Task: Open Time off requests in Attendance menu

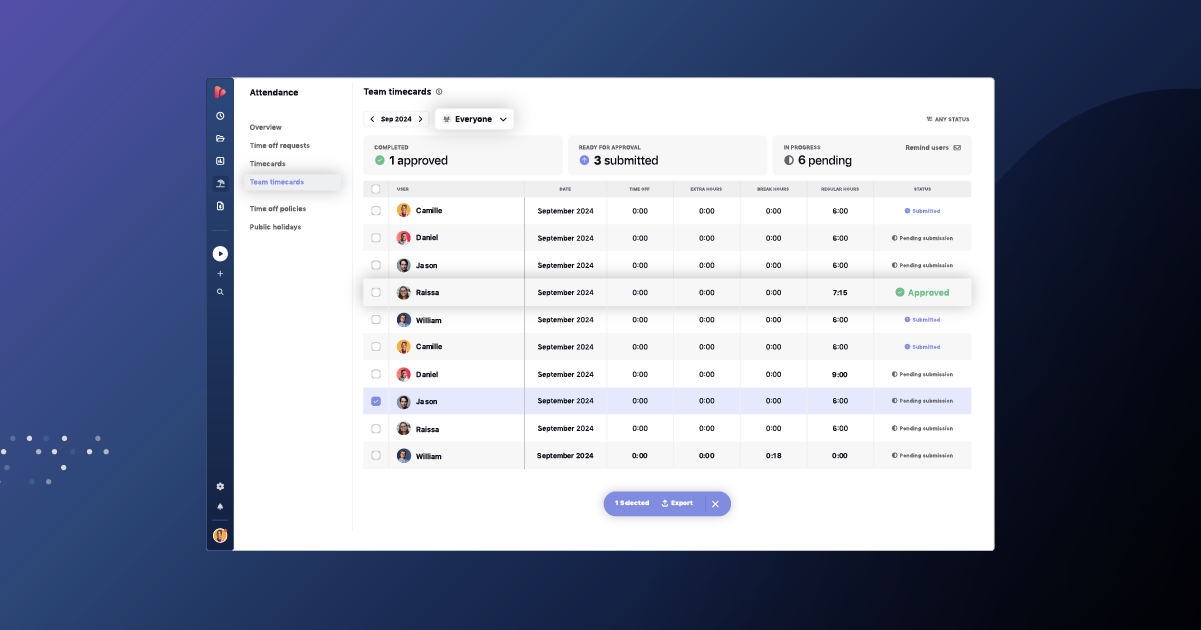Action: pos(279,145)
